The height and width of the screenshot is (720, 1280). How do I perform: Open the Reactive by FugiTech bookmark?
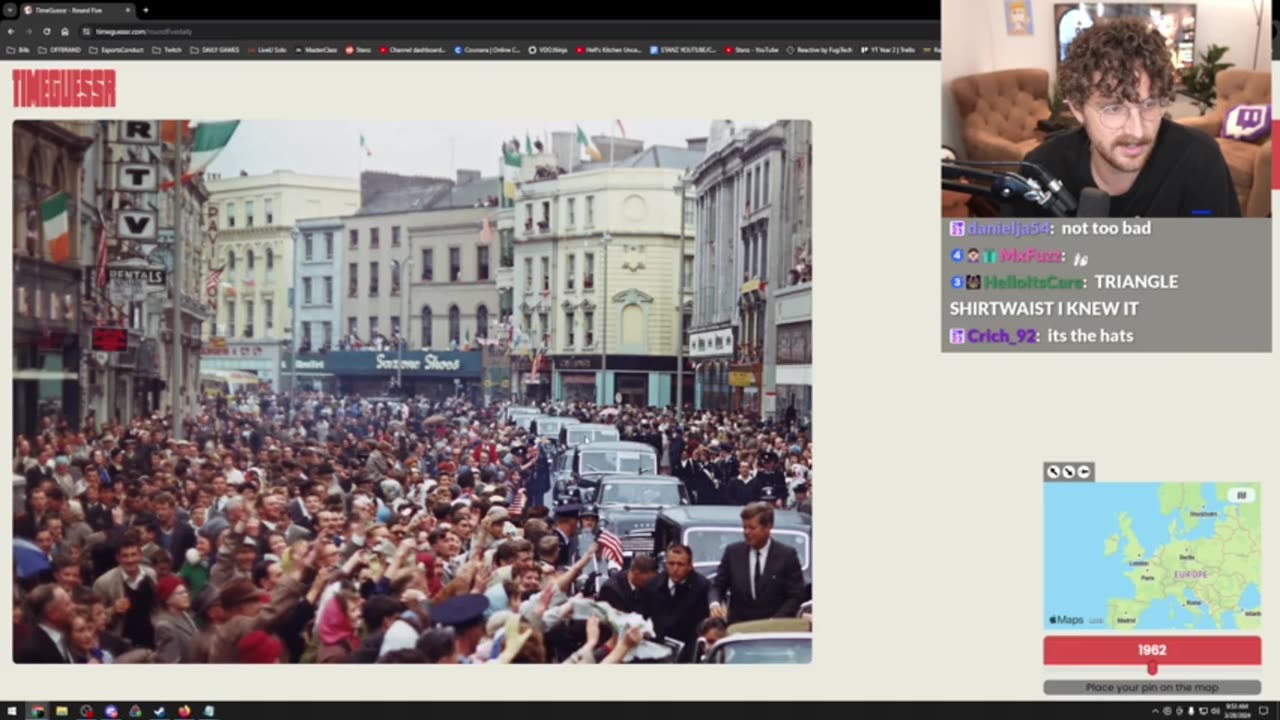click(820, 49)
